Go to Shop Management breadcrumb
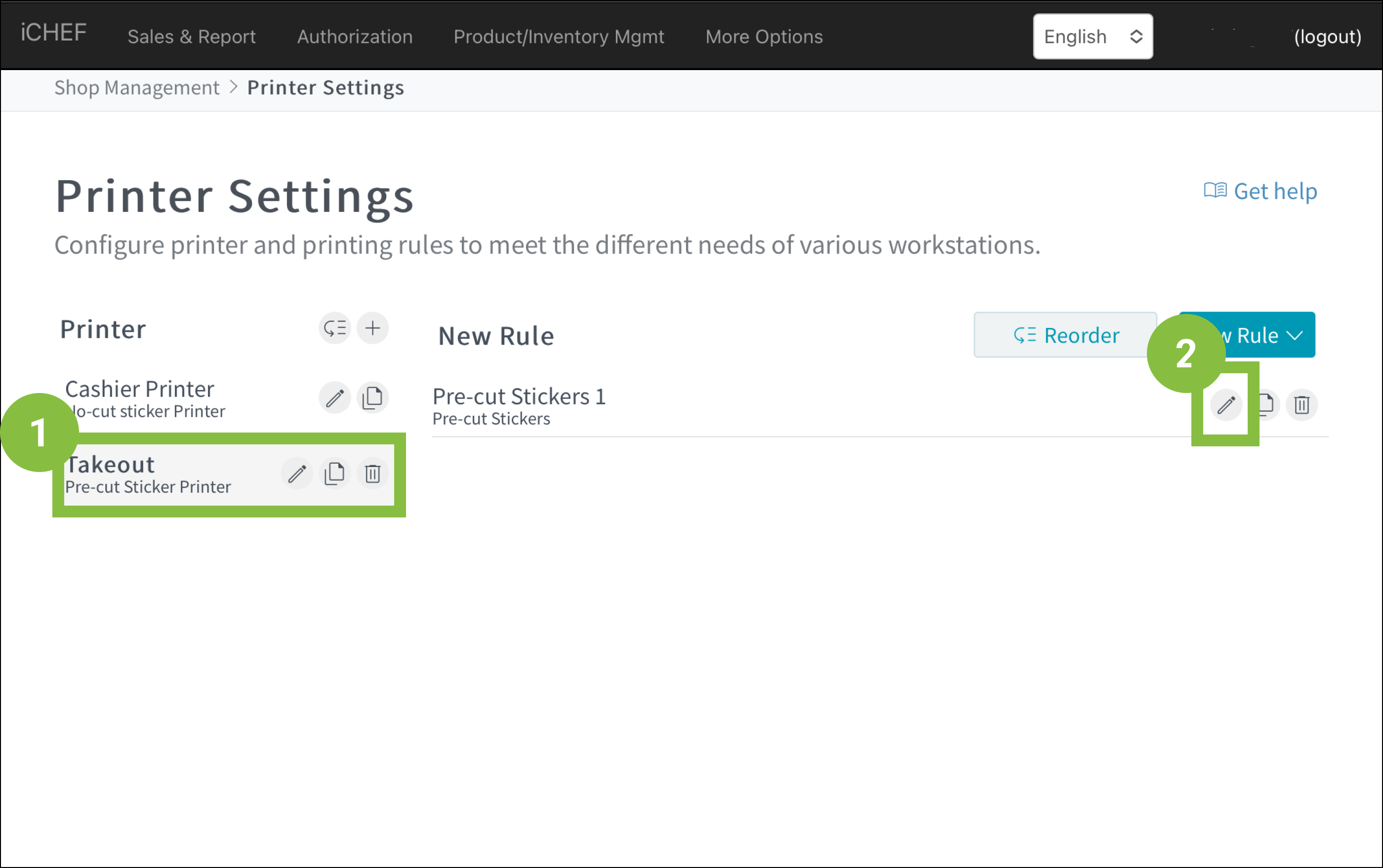Screen dimensions: 1383x868 point(137,88)
